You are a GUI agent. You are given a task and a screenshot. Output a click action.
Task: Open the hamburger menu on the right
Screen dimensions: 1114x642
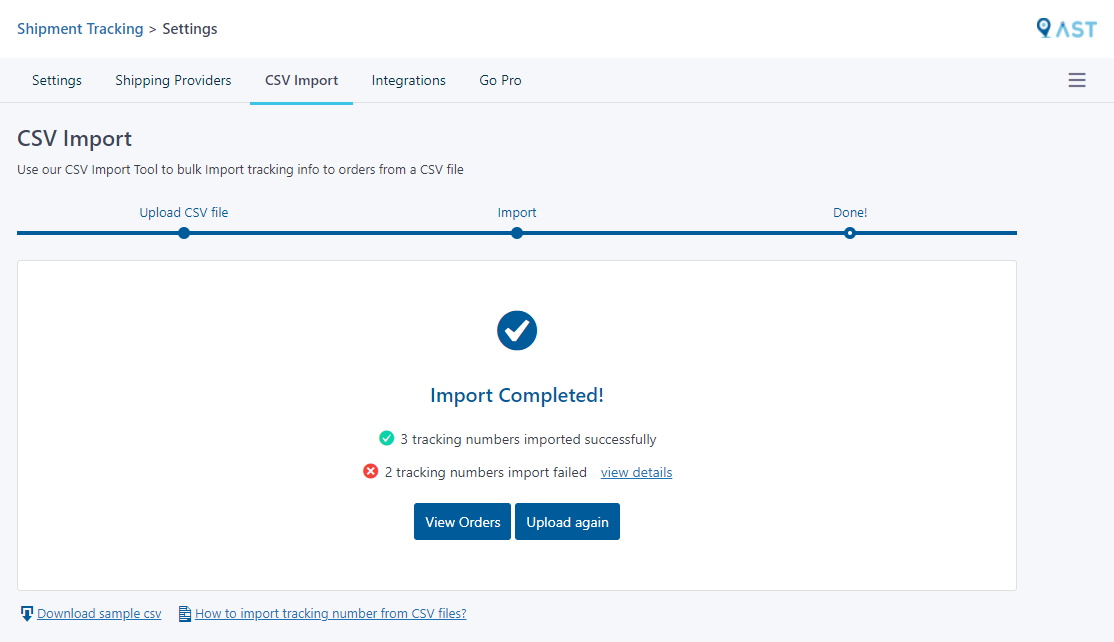coord(1077,80)
